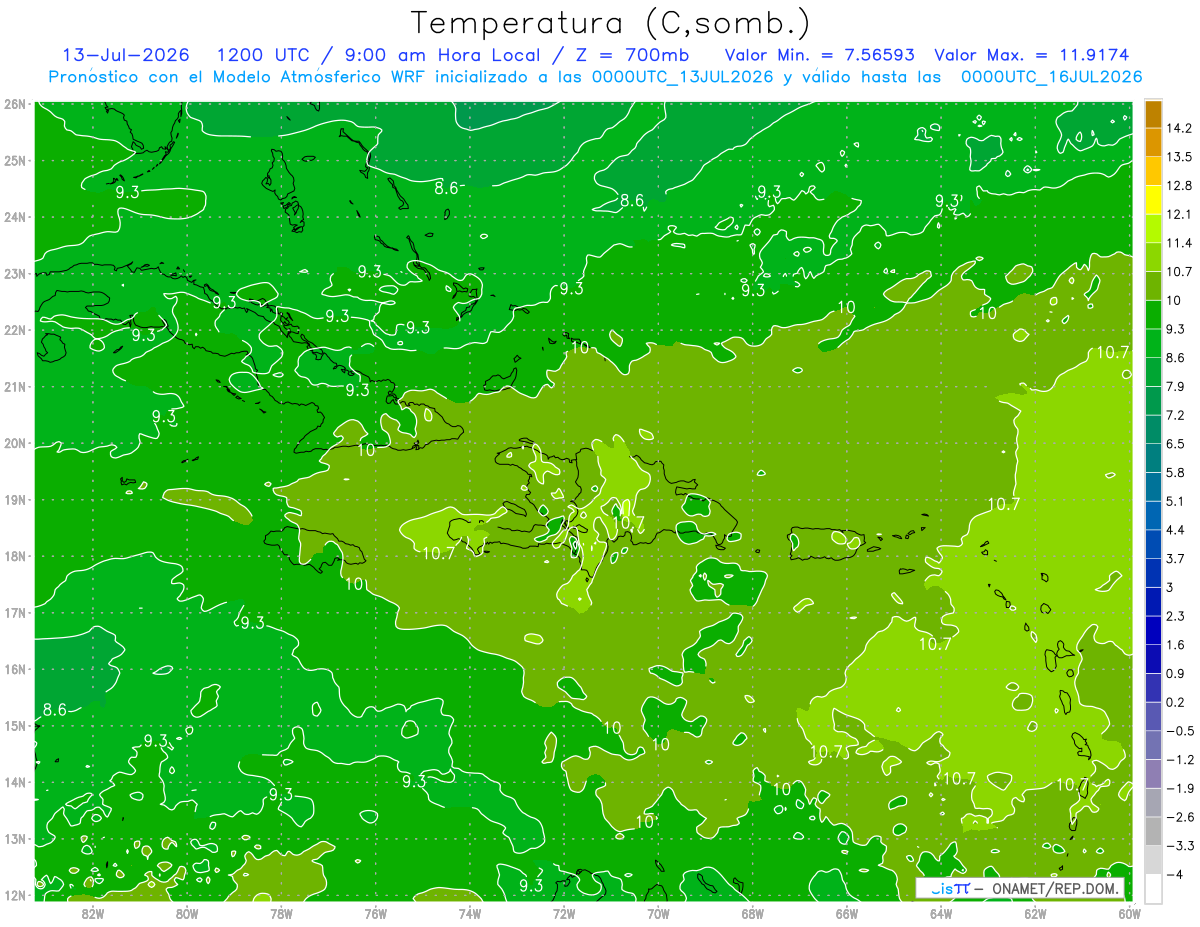
Task: Click the "78W" longitude label
Action: pos(281,913)
